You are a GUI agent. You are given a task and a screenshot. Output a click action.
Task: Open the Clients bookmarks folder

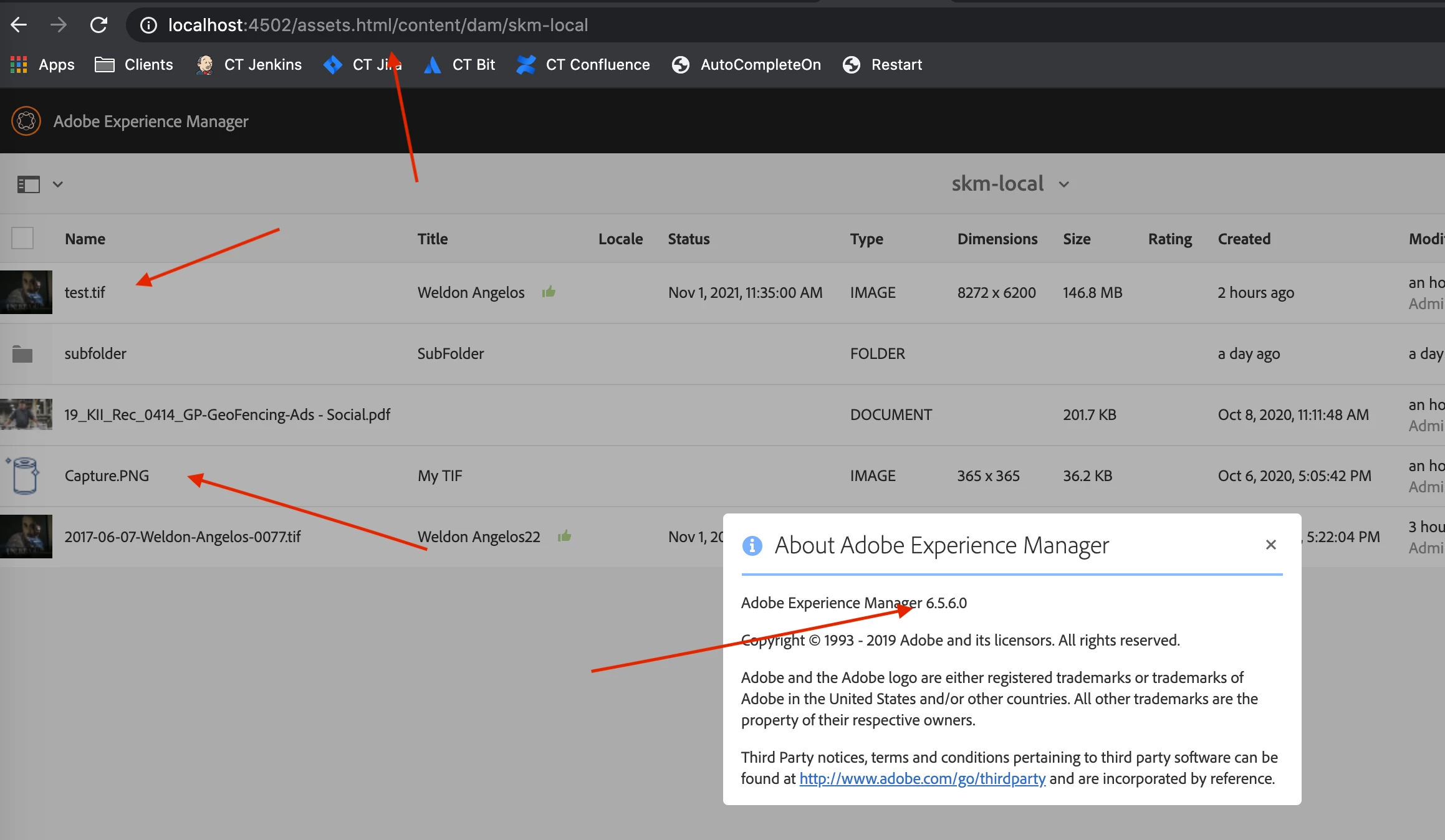tap(133, 65)
